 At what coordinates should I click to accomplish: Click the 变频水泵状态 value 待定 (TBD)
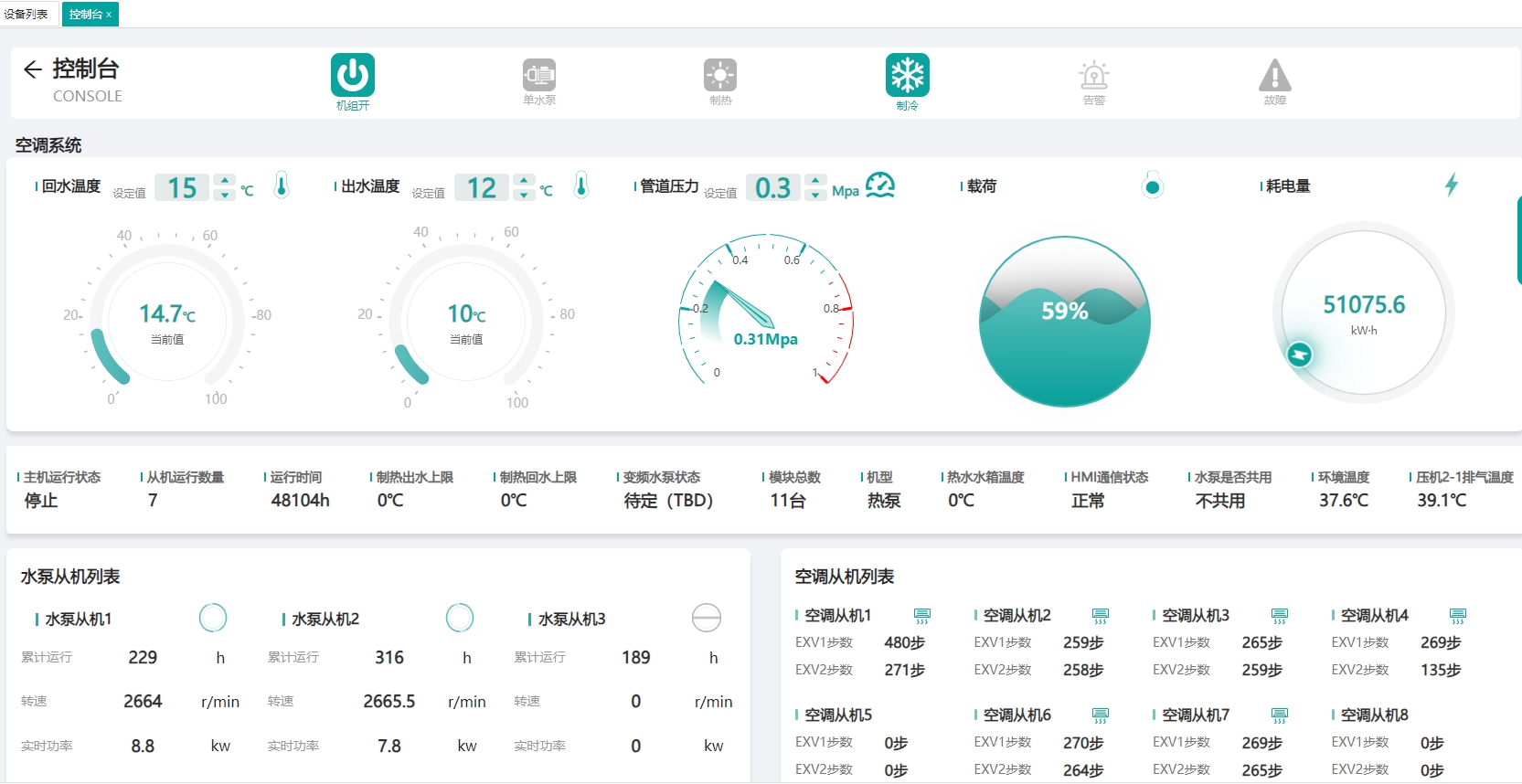(x=668, y=501)
